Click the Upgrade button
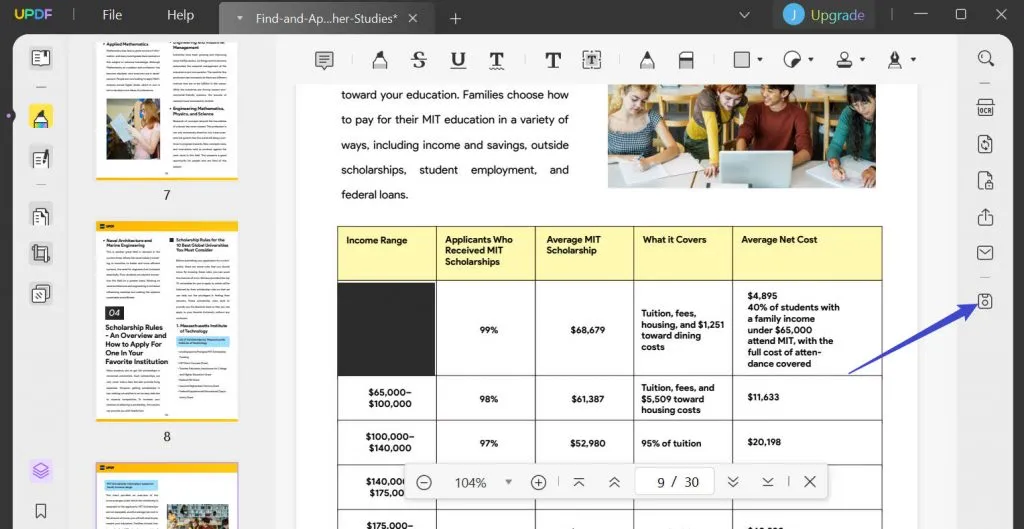The image size is (1024, 529). (x=837, y=15)
